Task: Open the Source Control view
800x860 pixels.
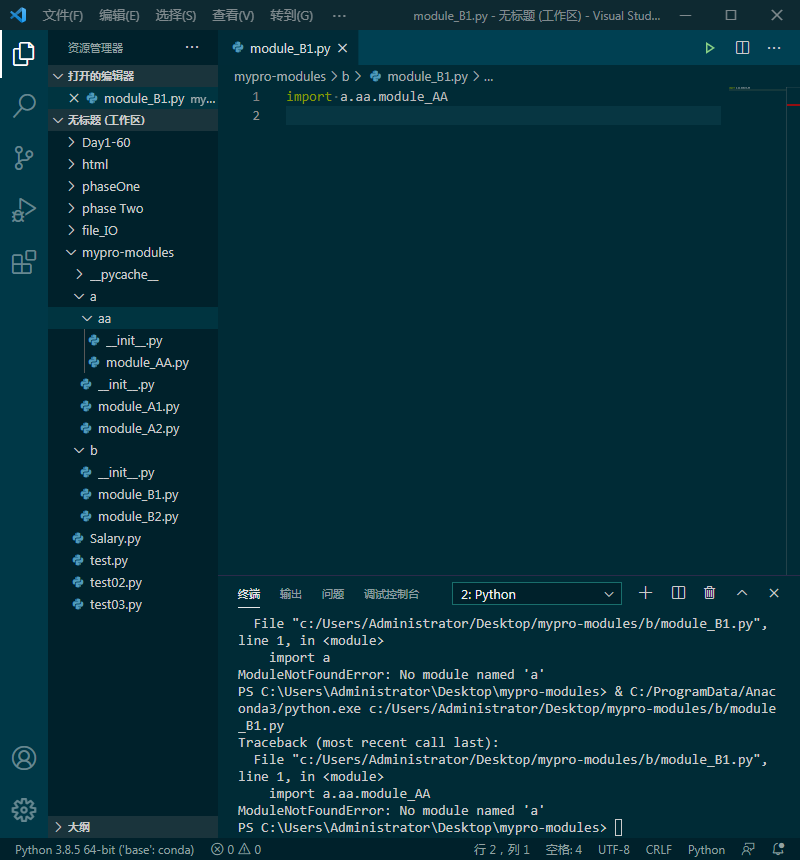Action: (24, 158)
